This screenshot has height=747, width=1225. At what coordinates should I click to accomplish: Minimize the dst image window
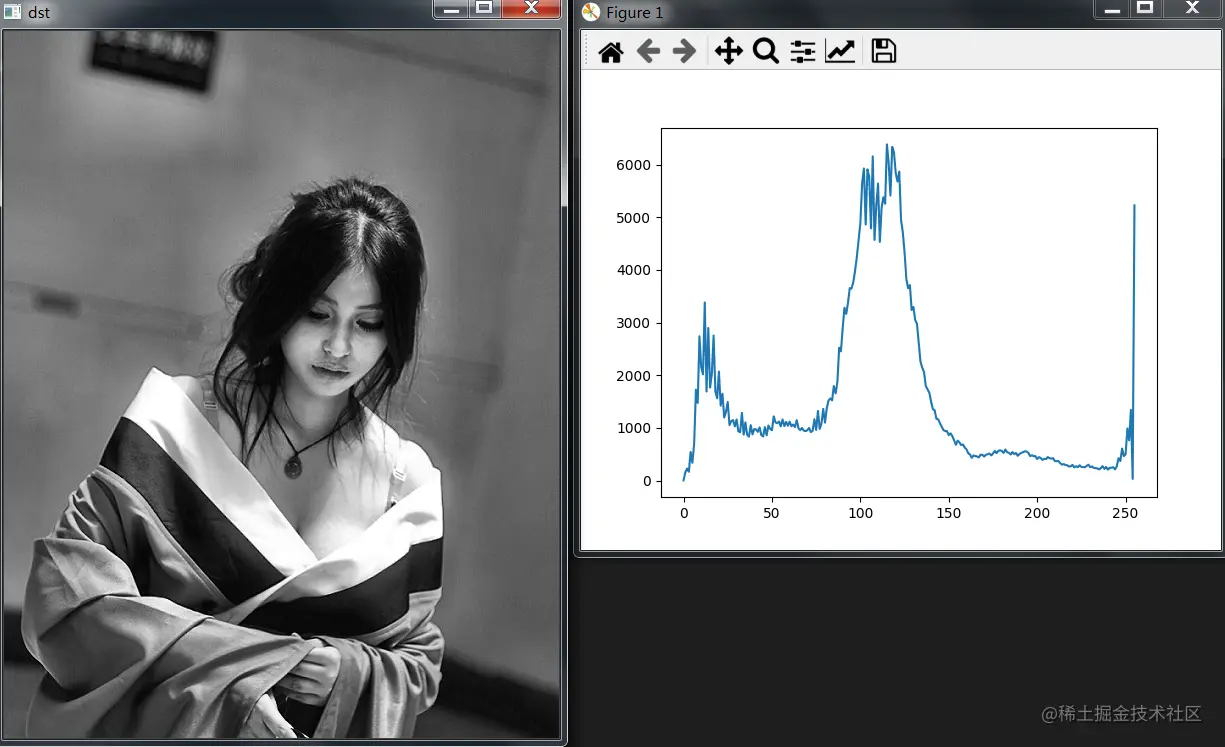coord(449,11)
